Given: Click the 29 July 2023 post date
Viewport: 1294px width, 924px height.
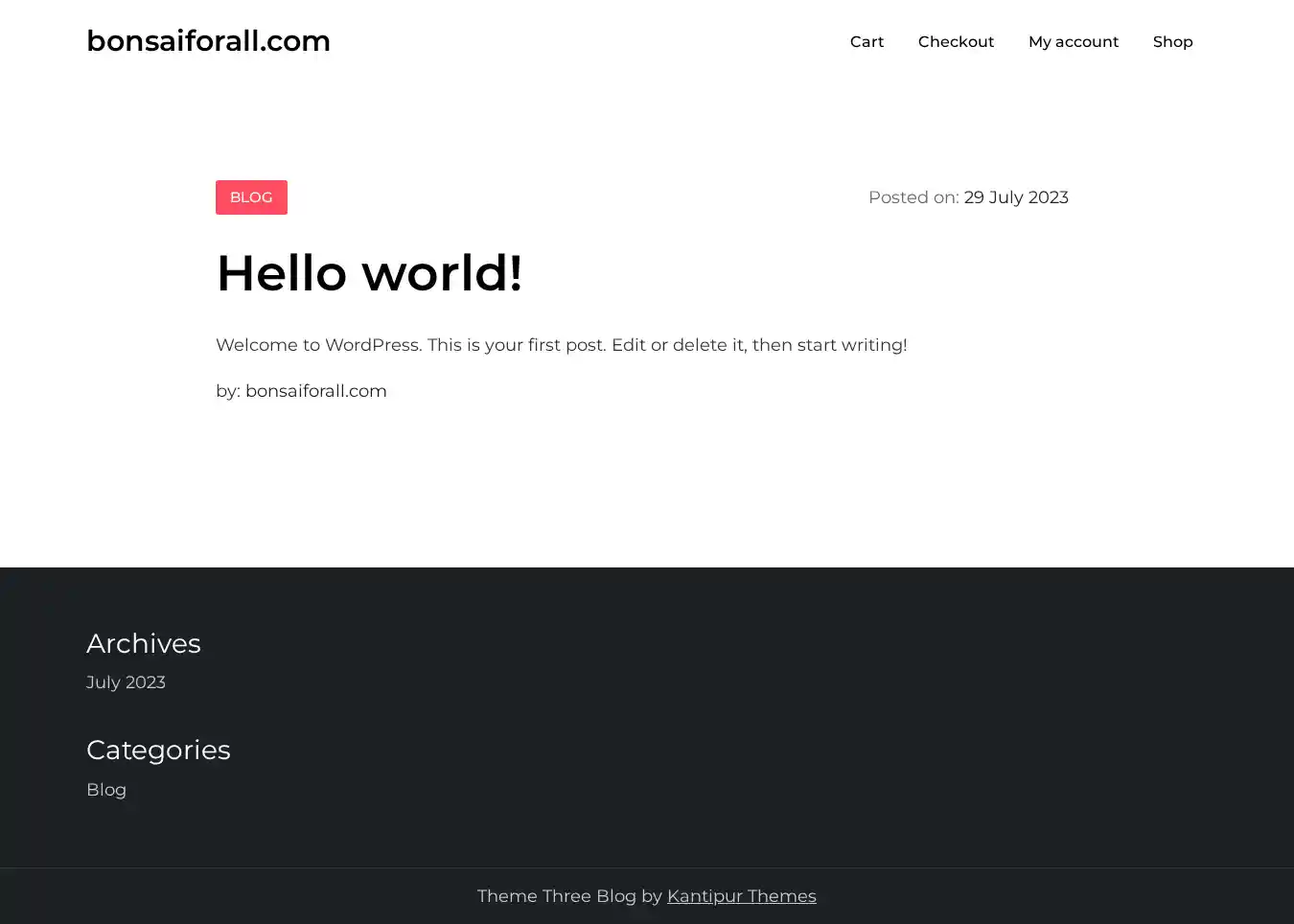Looking at the screenshot, I should 1015,197.
